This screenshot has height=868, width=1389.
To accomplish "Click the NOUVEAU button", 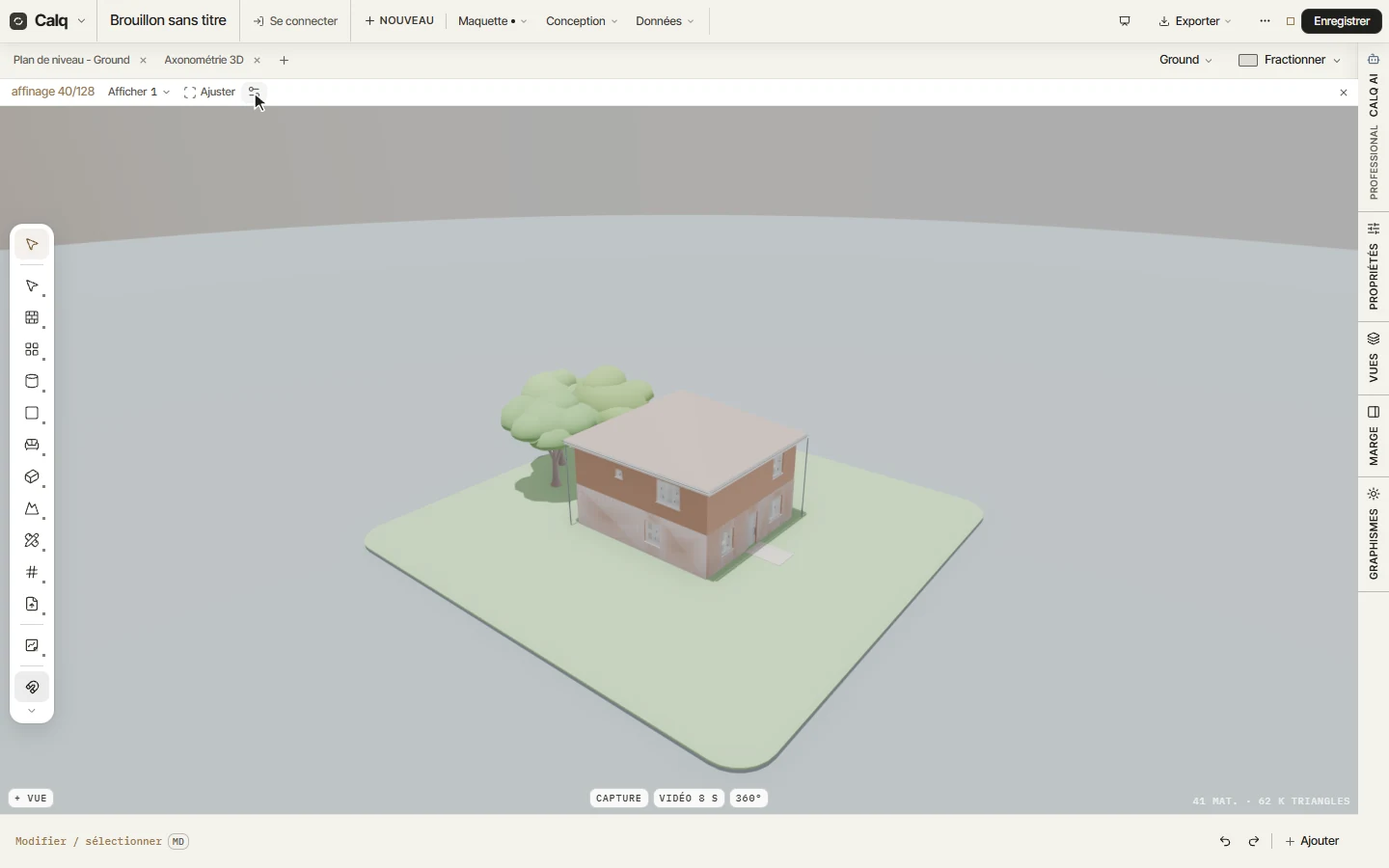I will coord(399,21).
